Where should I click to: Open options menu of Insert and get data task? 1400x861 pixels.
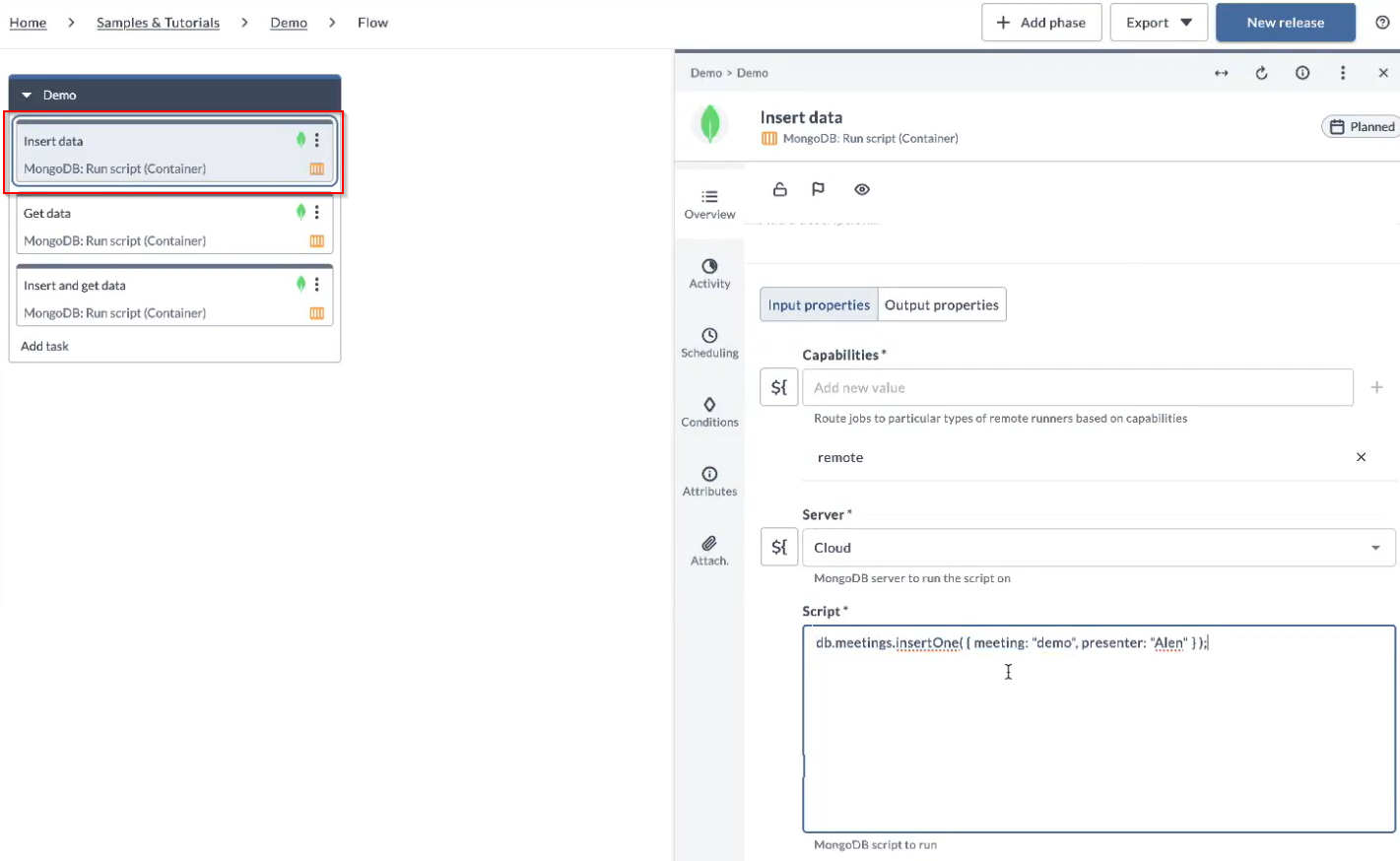pos(316,284)
